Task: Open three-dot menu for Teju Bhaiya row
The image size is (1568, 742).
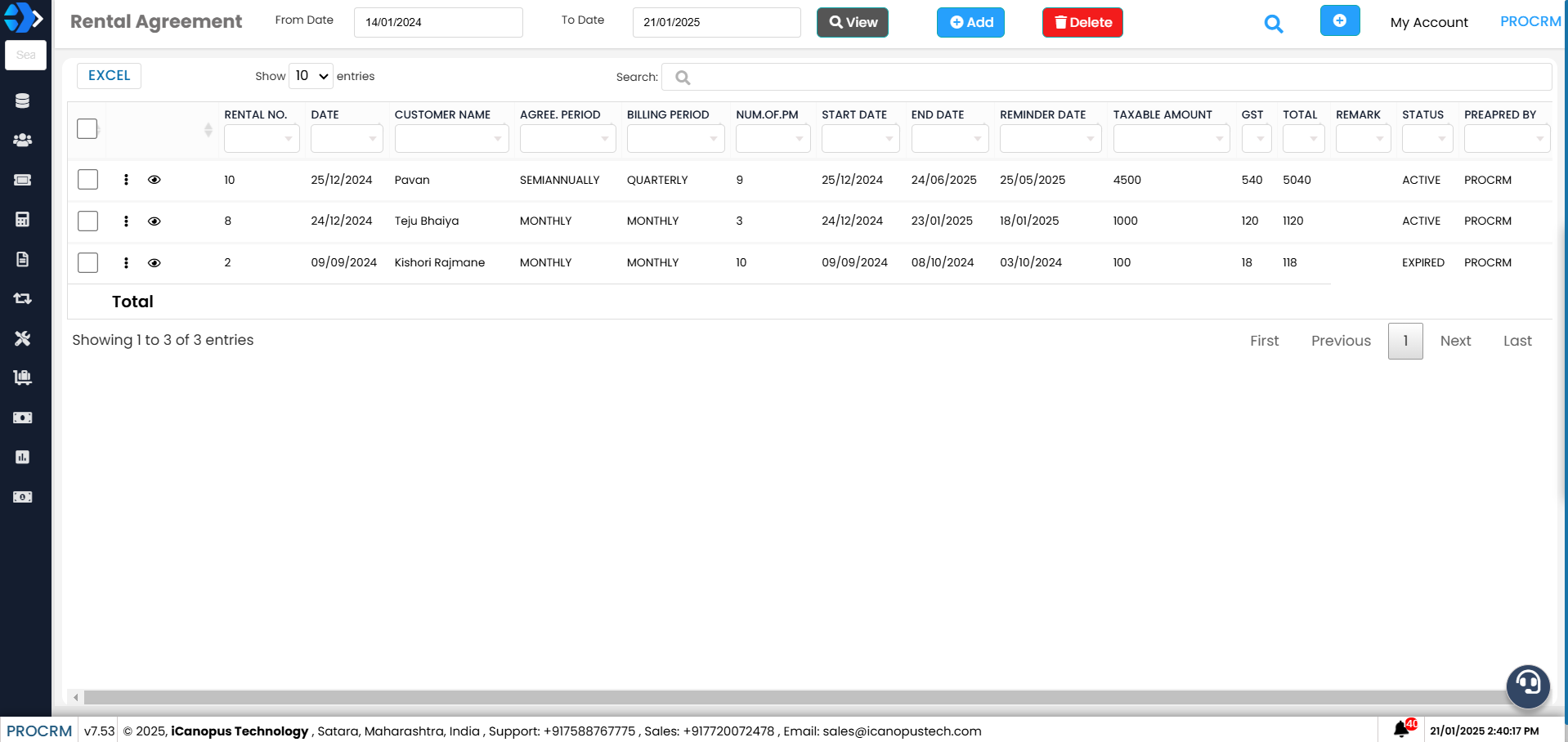Action: coord(126,221)
